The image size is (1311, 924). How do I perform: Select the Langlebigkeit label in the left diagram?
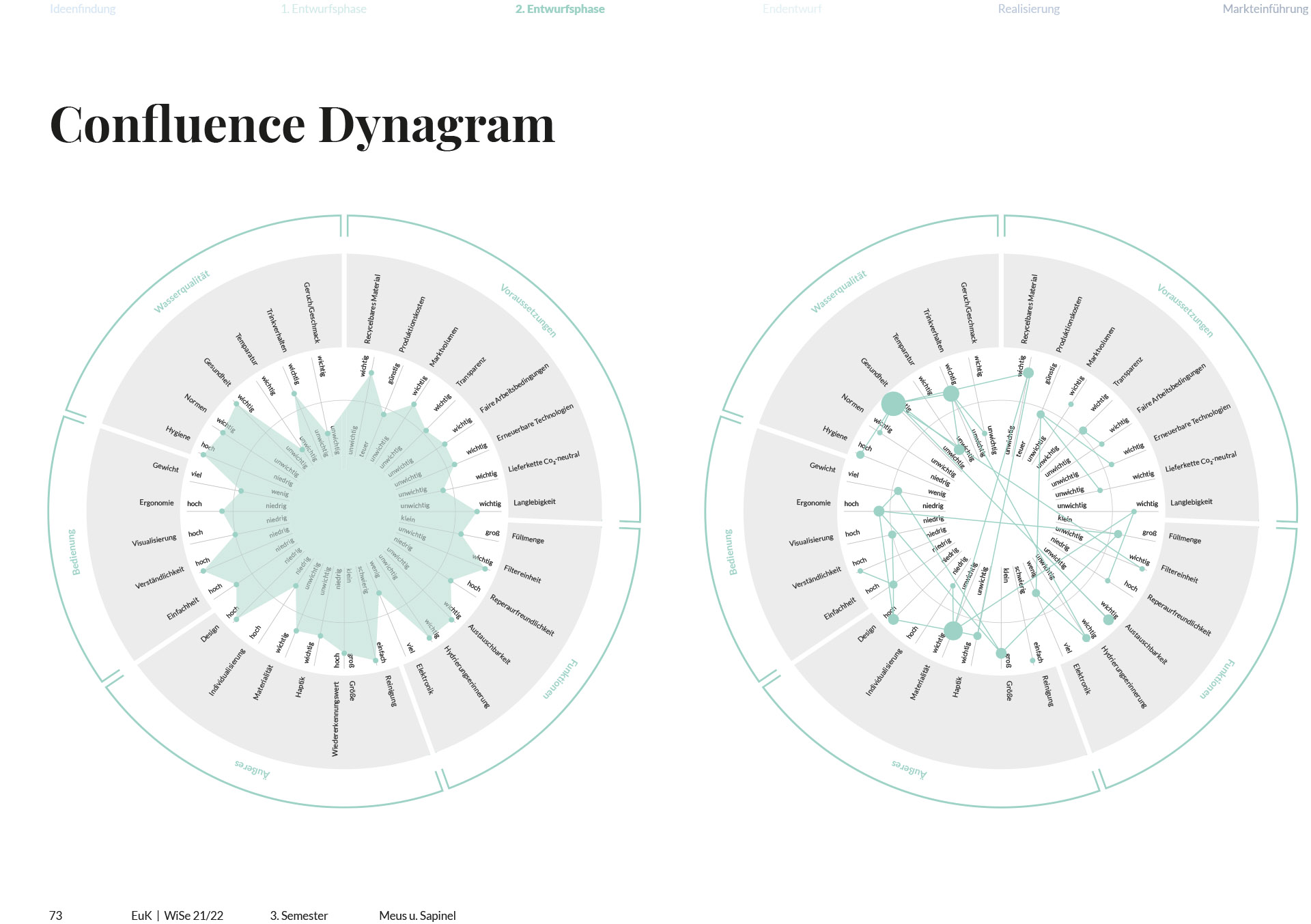pyautogui.click(x=534, y=503)
